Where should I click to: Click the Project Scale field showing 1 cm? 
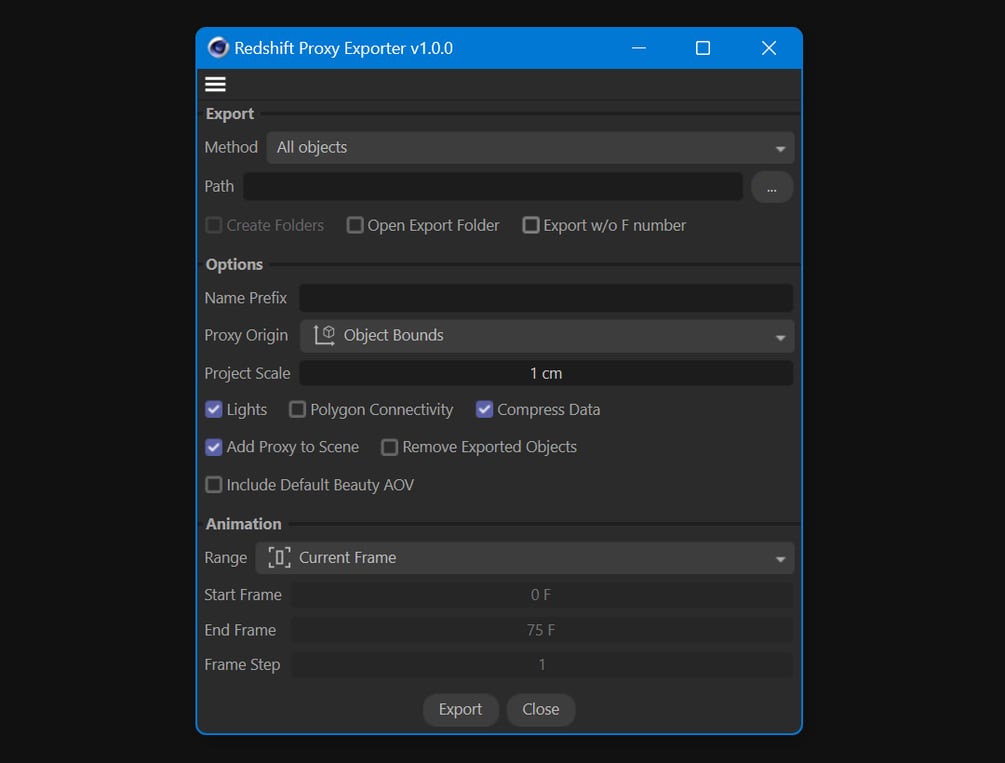click(x=546, y=373)
